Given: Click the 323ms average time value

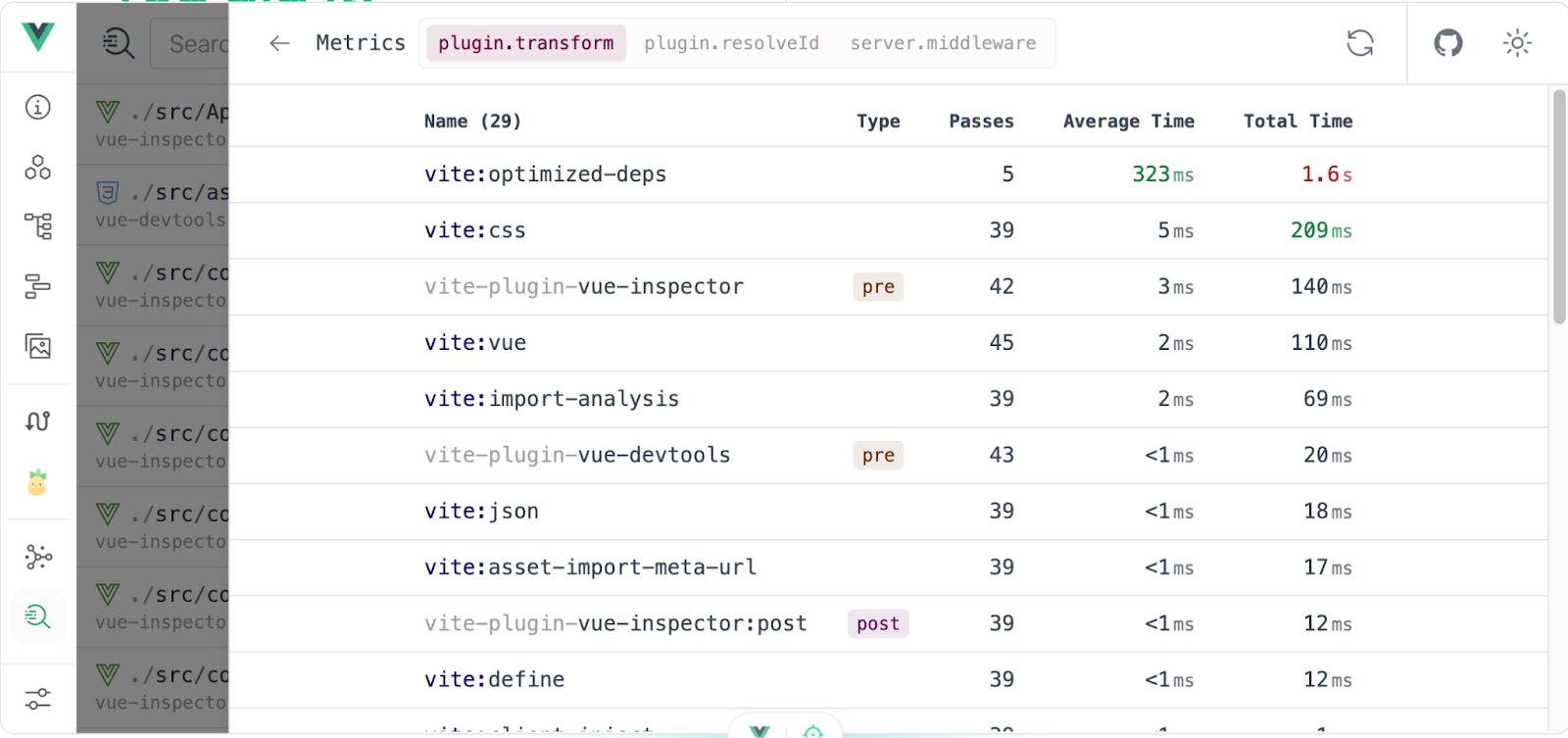Looking at the screenshot, I should pyautogui.click(x=1162, y=174).
